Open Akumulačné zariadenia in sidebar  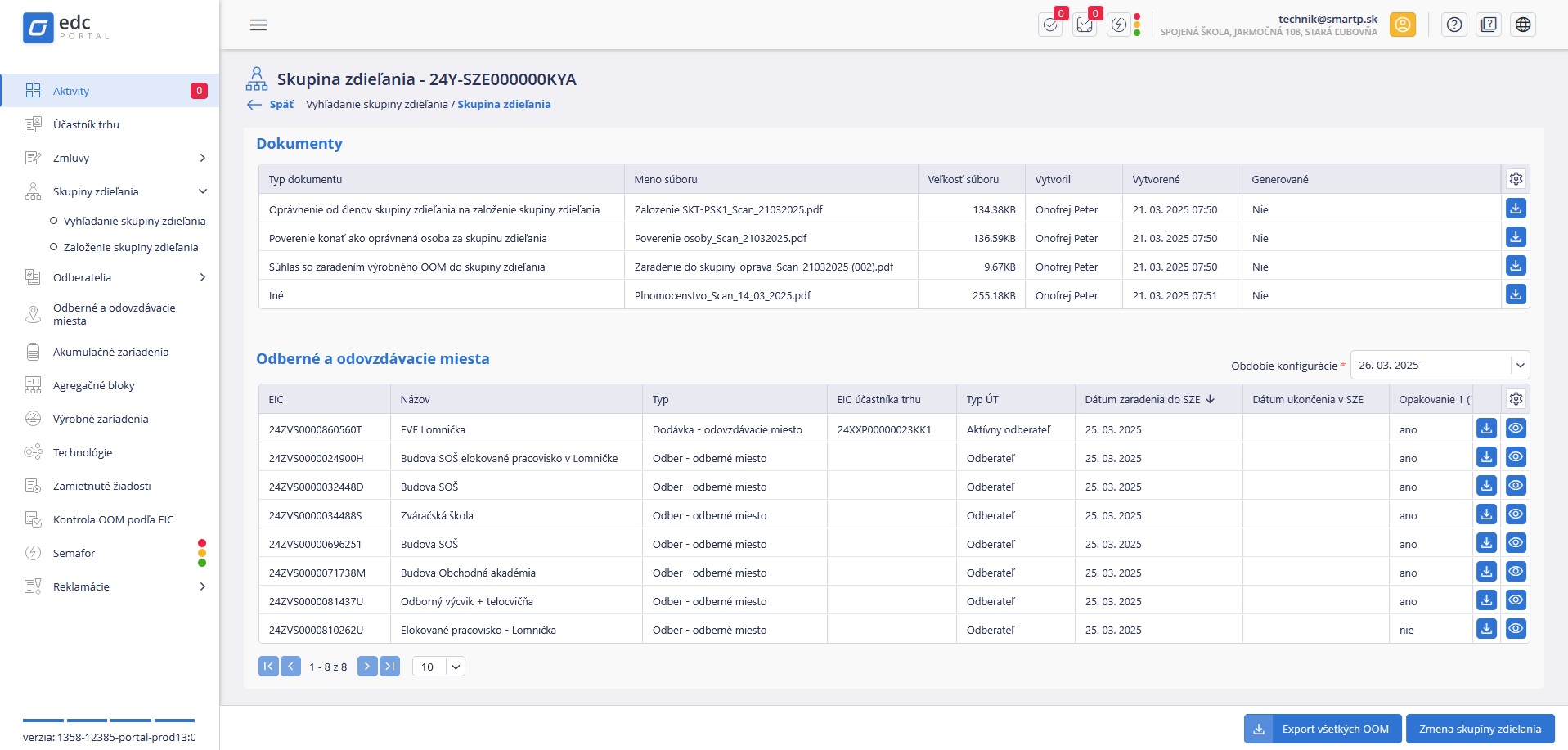click(x=110, y=352)
